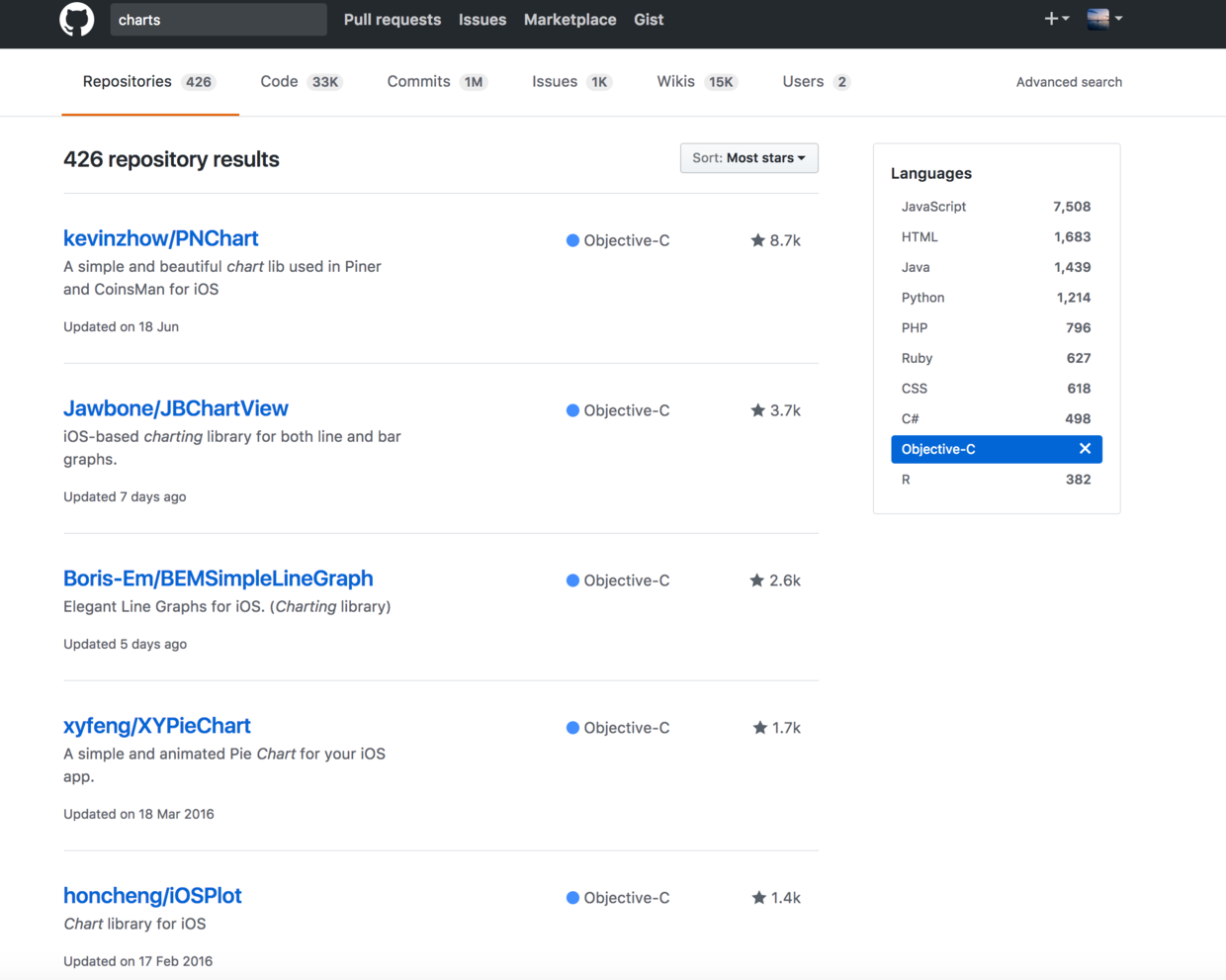Screen dimensions: 1226x980
Task: Open Gist from the header
Action: point(649,19)
